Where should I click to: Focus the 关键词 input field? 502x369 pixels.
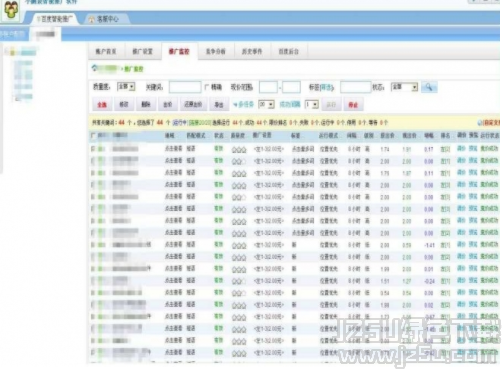(x=185, y=87)
